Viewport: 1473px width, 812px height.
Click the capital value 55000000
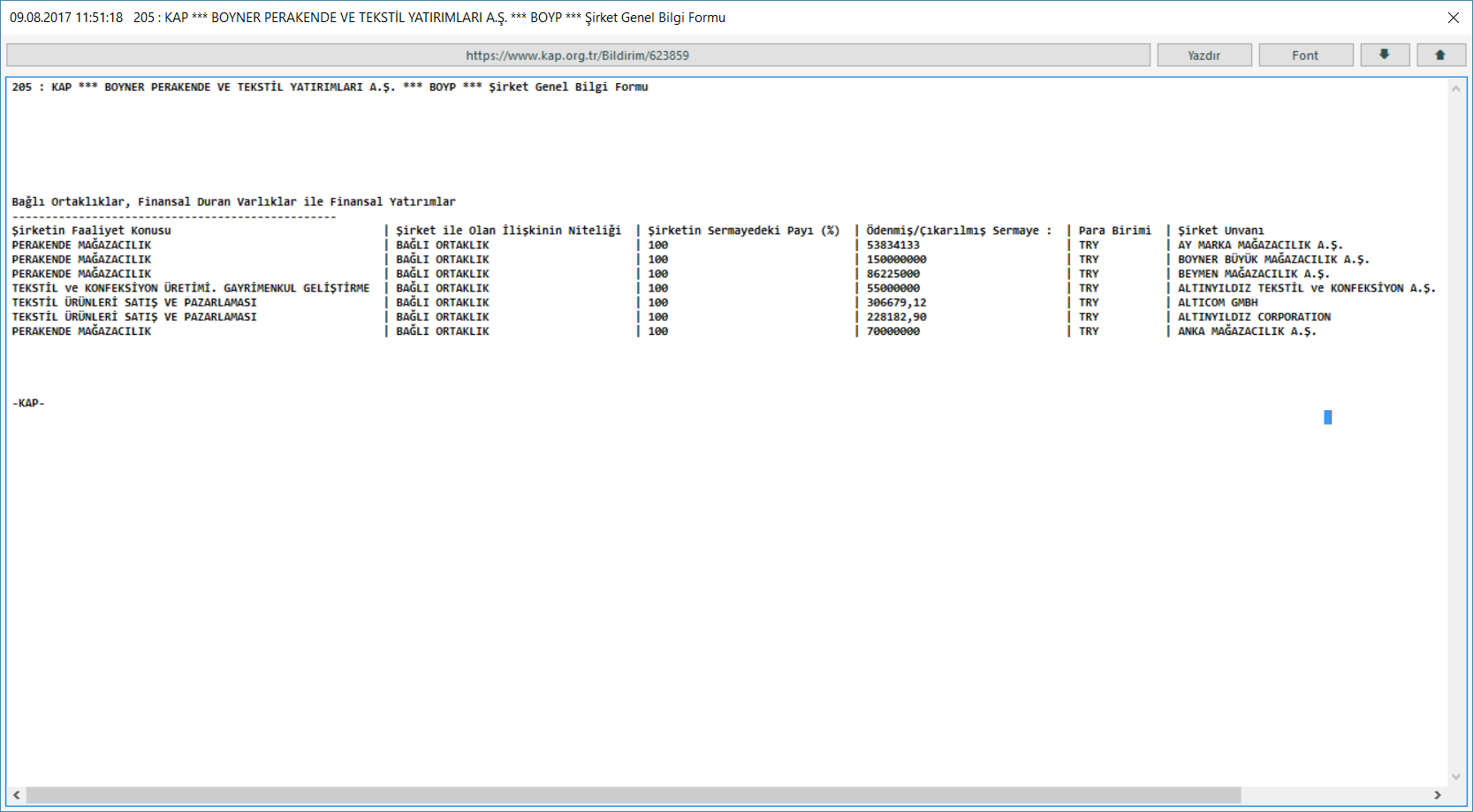tap(892, 288)
